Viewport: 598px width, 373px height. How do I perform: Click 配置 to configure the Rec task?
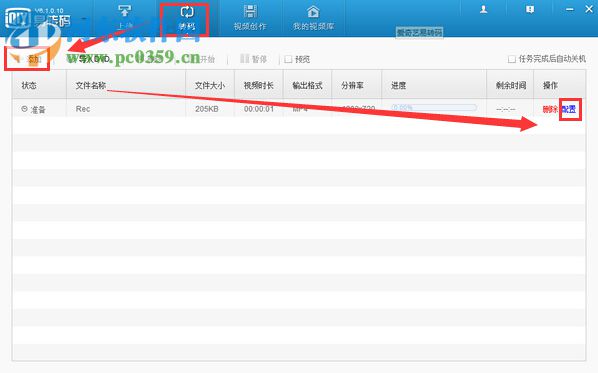click(x=569, y=109)
